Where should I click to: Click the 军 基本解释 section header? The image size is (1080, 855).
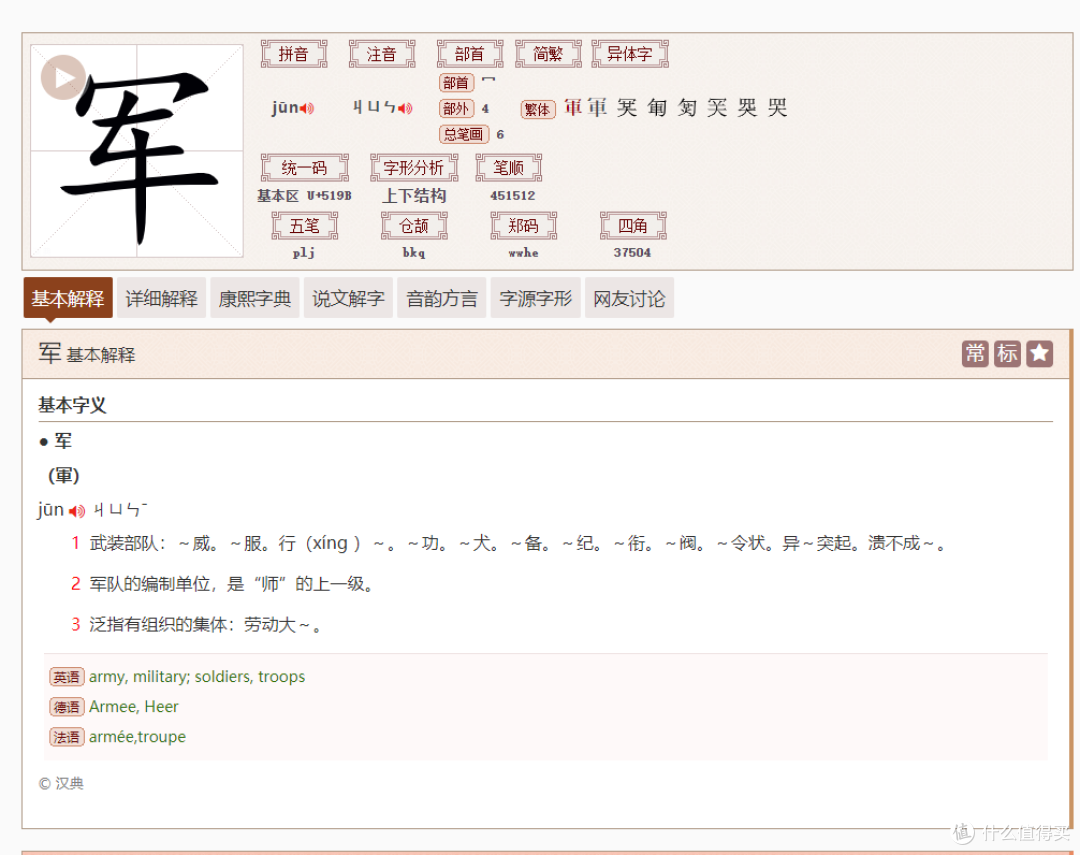(x=87, y=353)
